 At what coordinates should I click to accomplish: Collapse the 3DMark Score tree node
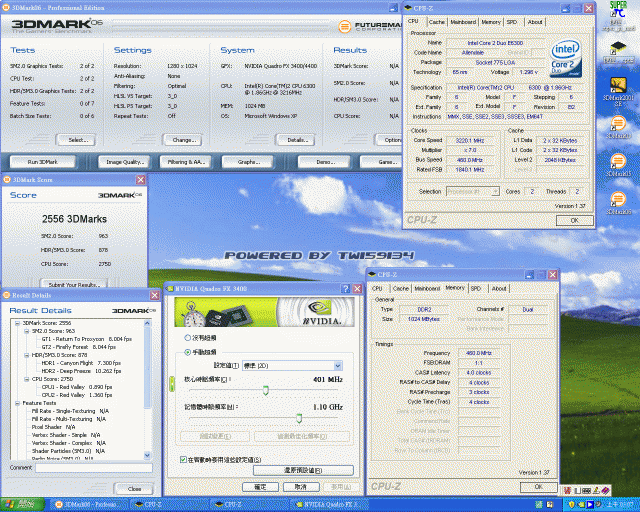pos(18,323)
